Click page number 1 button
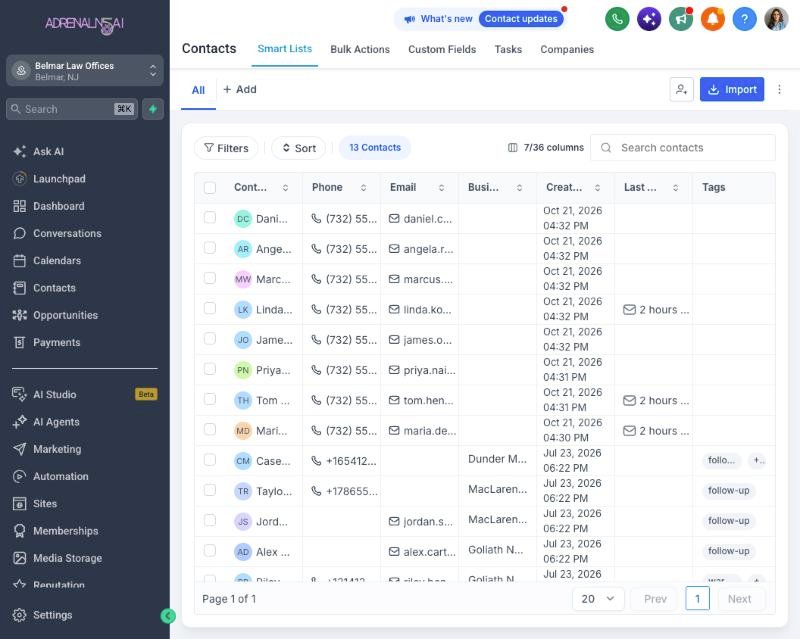The image size is (800, 639). click(x=697, y=599)
